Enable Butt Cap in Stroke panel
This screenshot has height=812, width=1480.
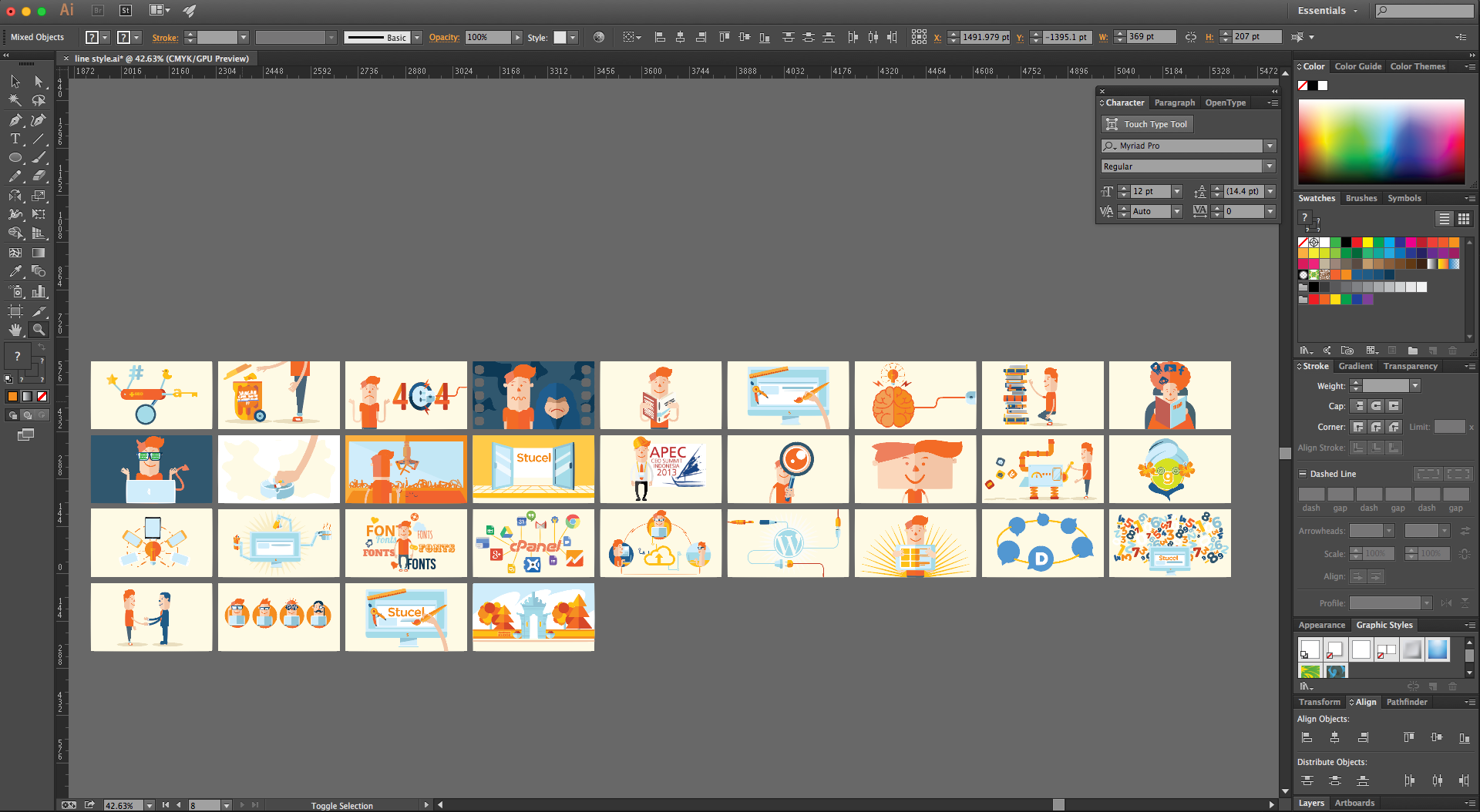(x=1359, y=406)
